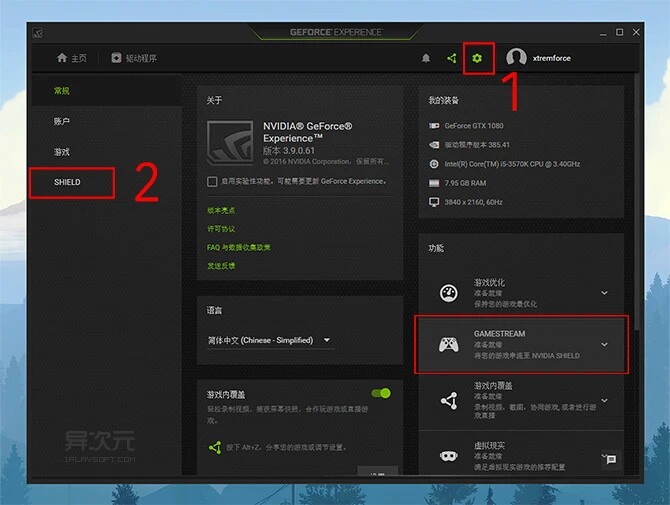Click the Intel(R) Core(TM) i5-3570K text
This screenshot has width=670, height=505.
pyautogui.click(x=512, y=164)
